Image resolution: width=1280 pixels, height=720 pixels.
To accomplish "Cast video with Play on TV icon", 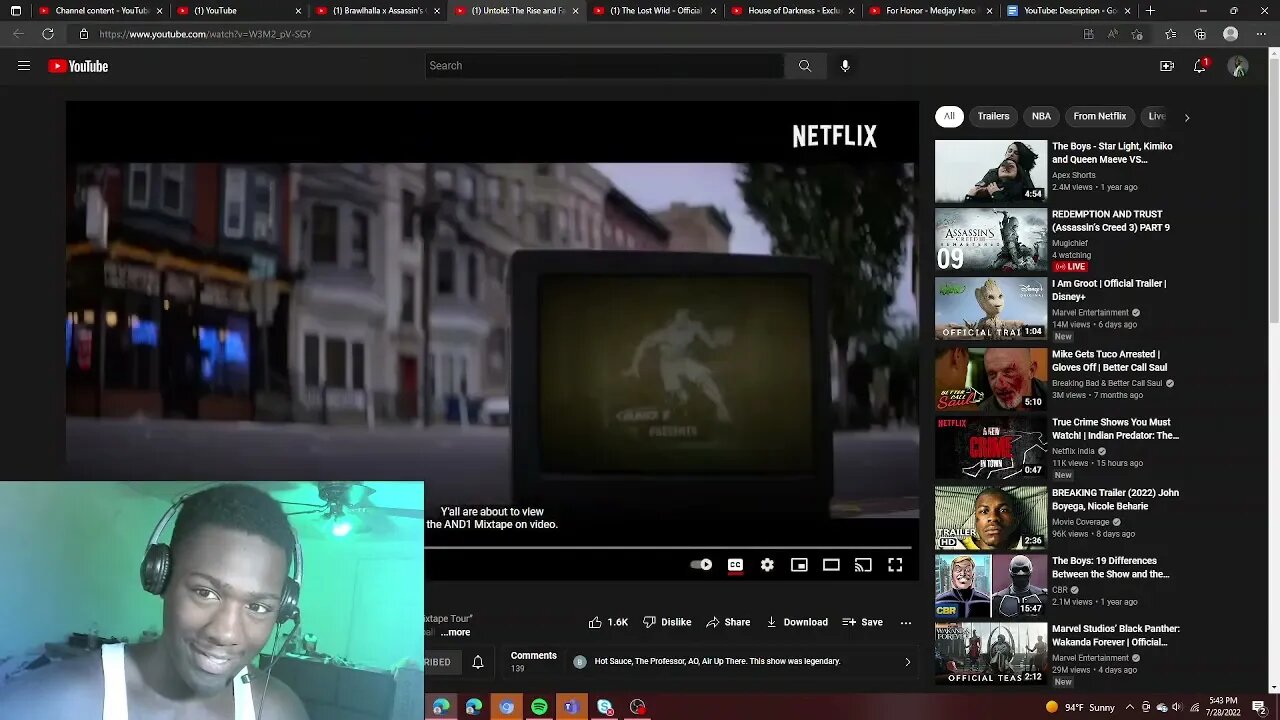I will 863,565.
